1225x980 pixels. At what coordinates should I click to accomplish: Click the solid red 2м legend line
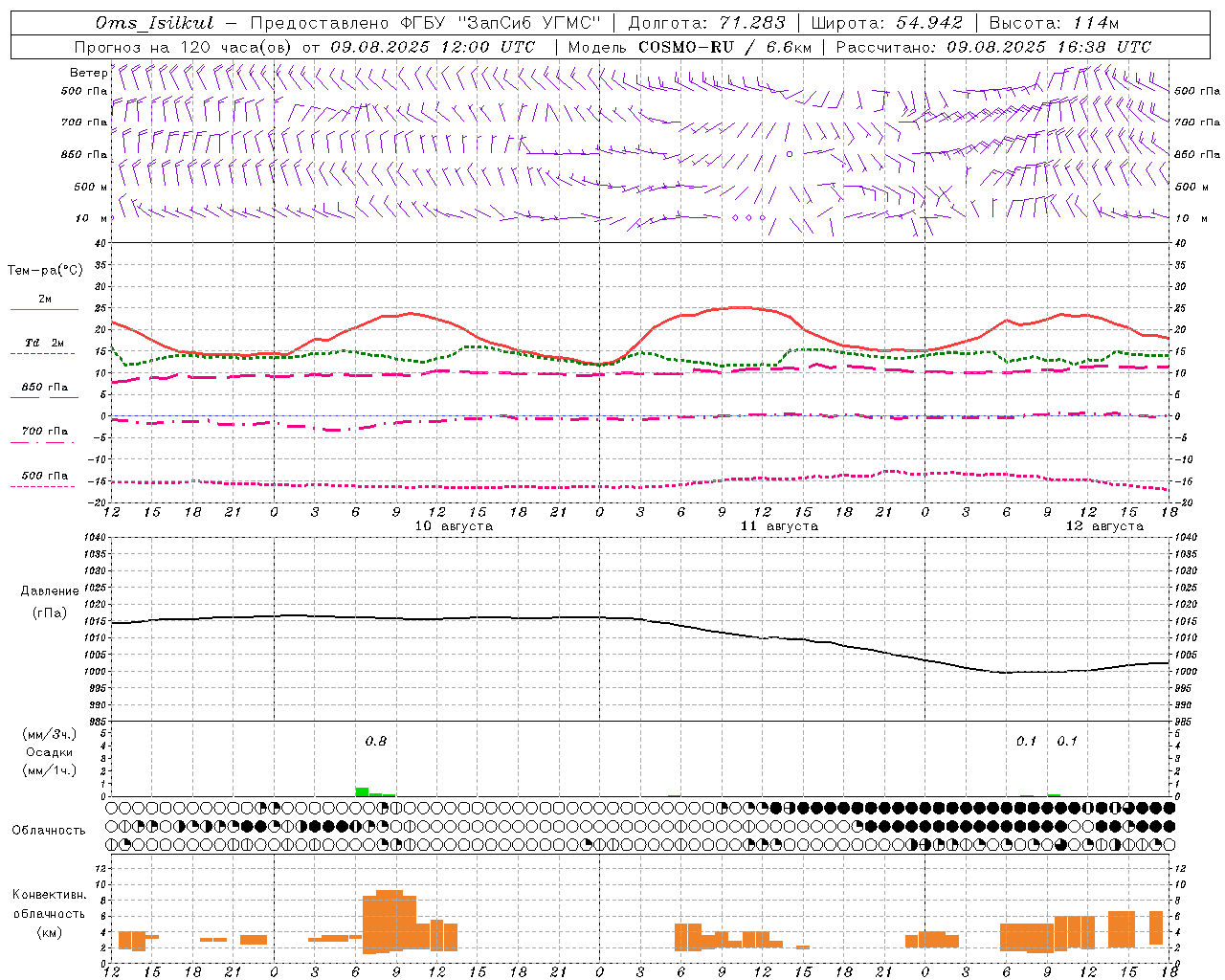pos(44,309)
